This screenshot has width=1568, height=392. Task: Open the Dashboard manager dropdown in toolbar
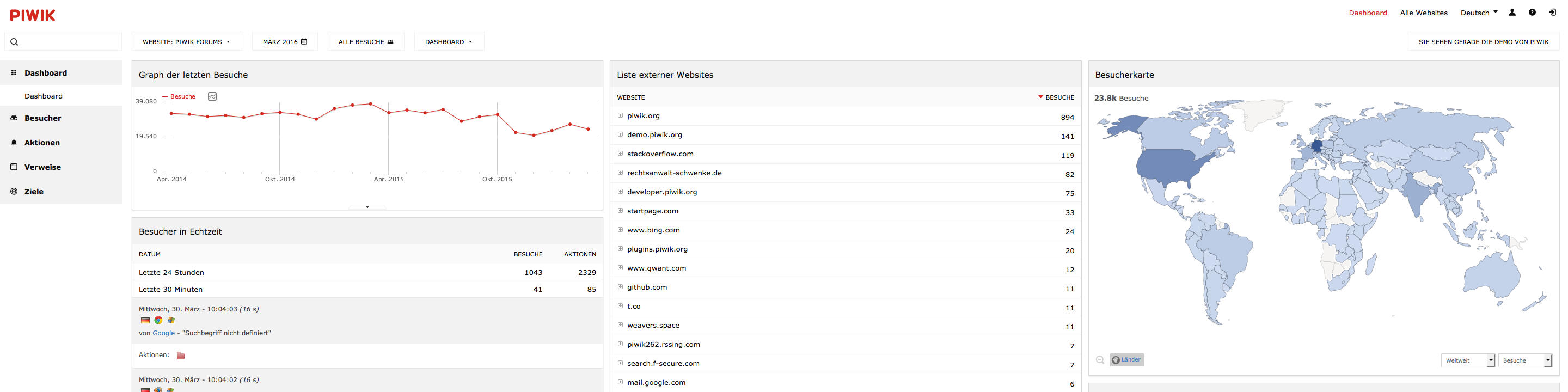pyautogui.click(x=449, y=42)
